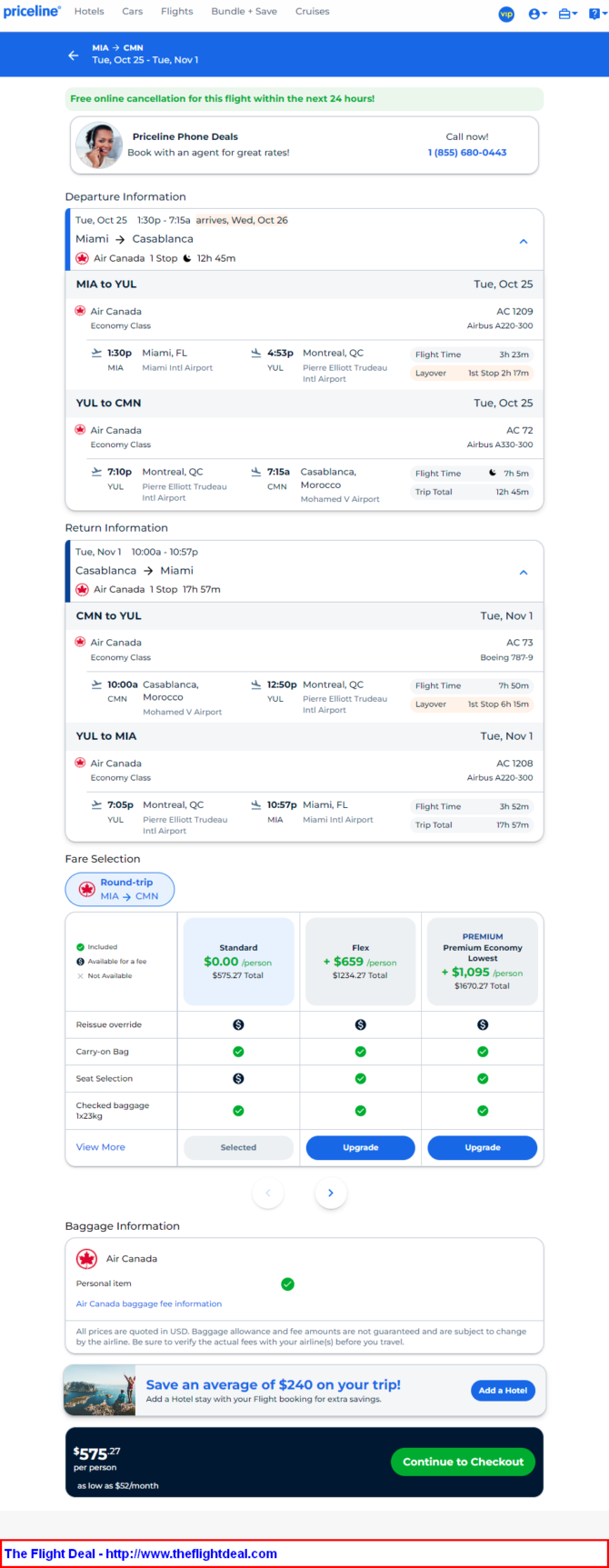Collapse the Casablanca to Miami return details

click(524, 573)
